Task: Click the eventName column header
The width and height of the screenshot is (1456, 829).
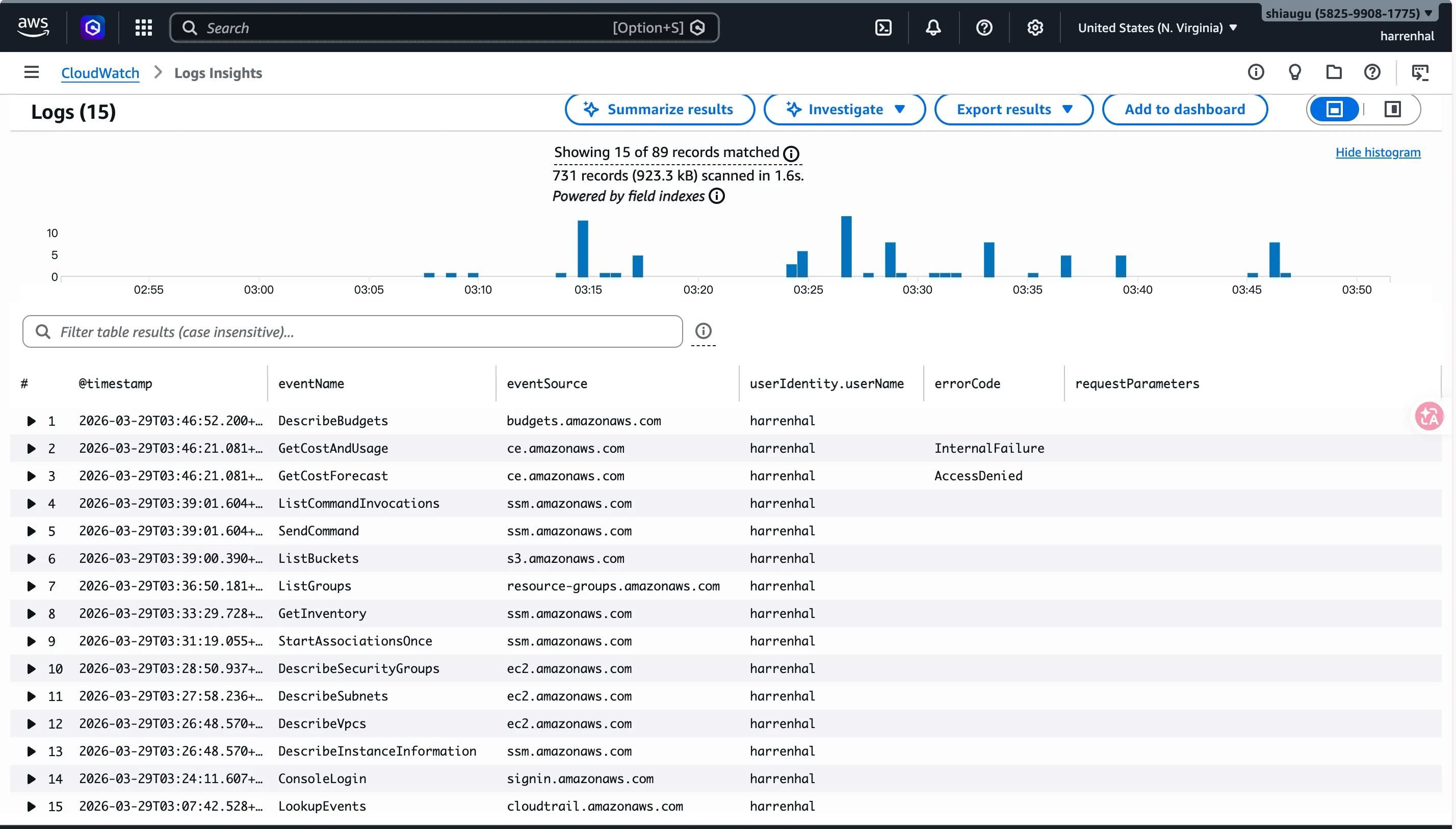Action: coord(311,384)
